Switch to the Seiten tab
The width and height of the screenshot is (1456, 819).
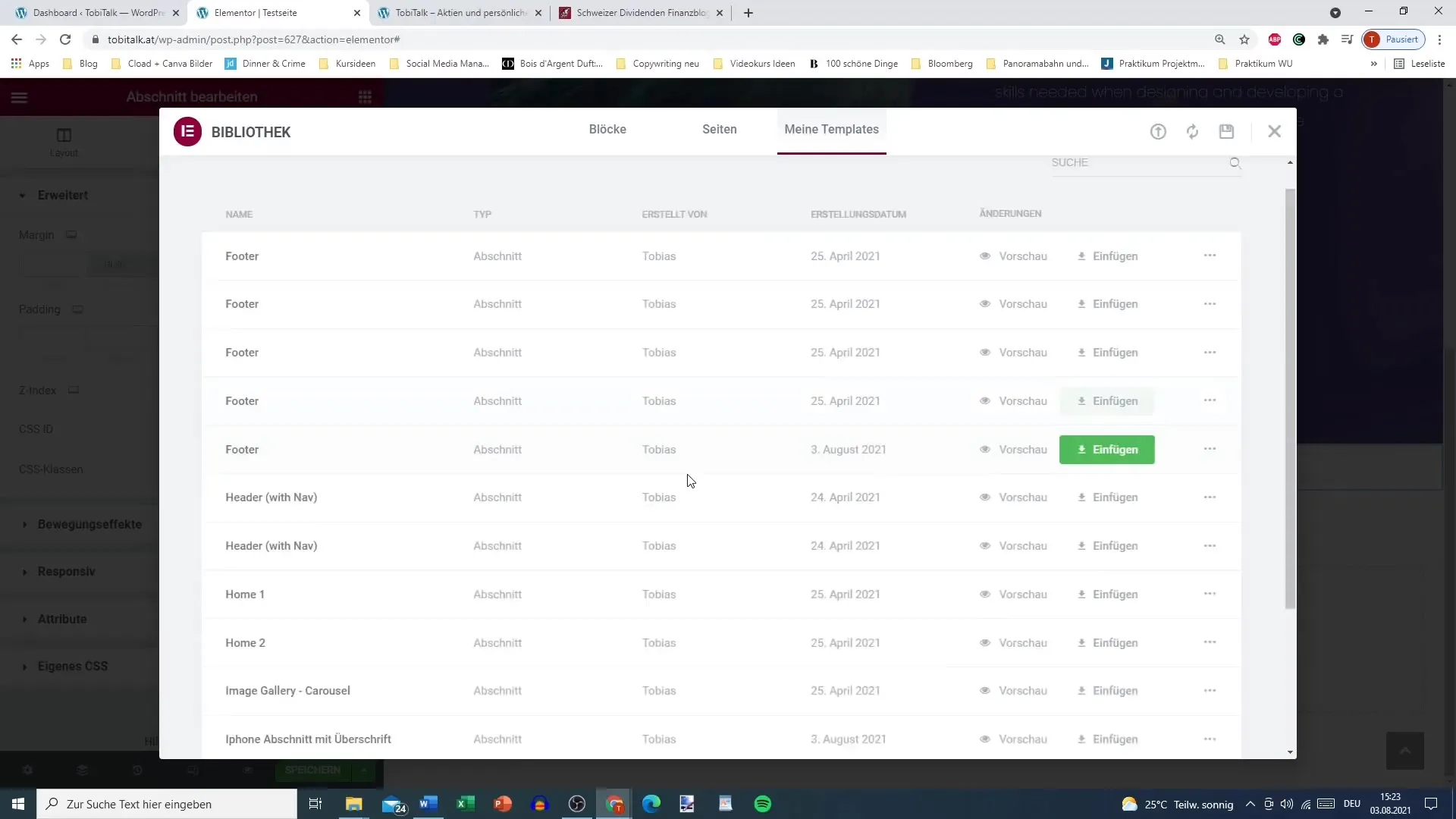click(719, 130)
